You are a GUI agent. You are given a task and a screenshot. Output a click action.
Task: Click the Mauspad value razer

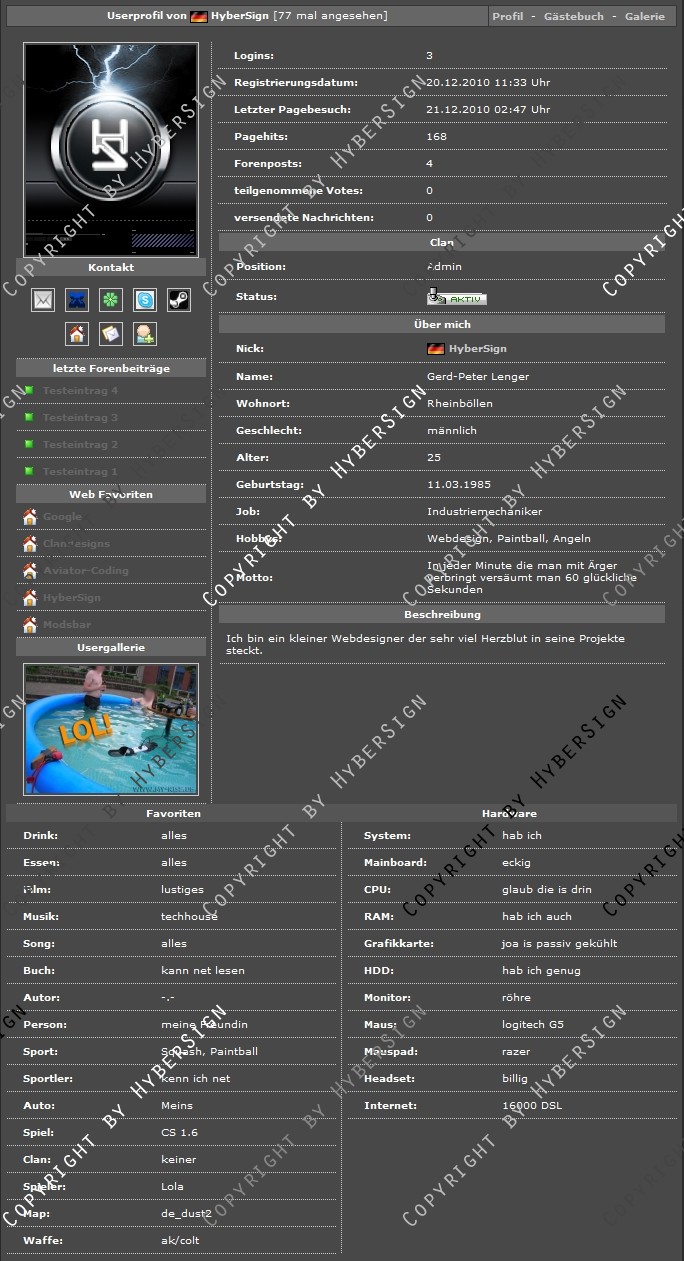[516, 1052]
